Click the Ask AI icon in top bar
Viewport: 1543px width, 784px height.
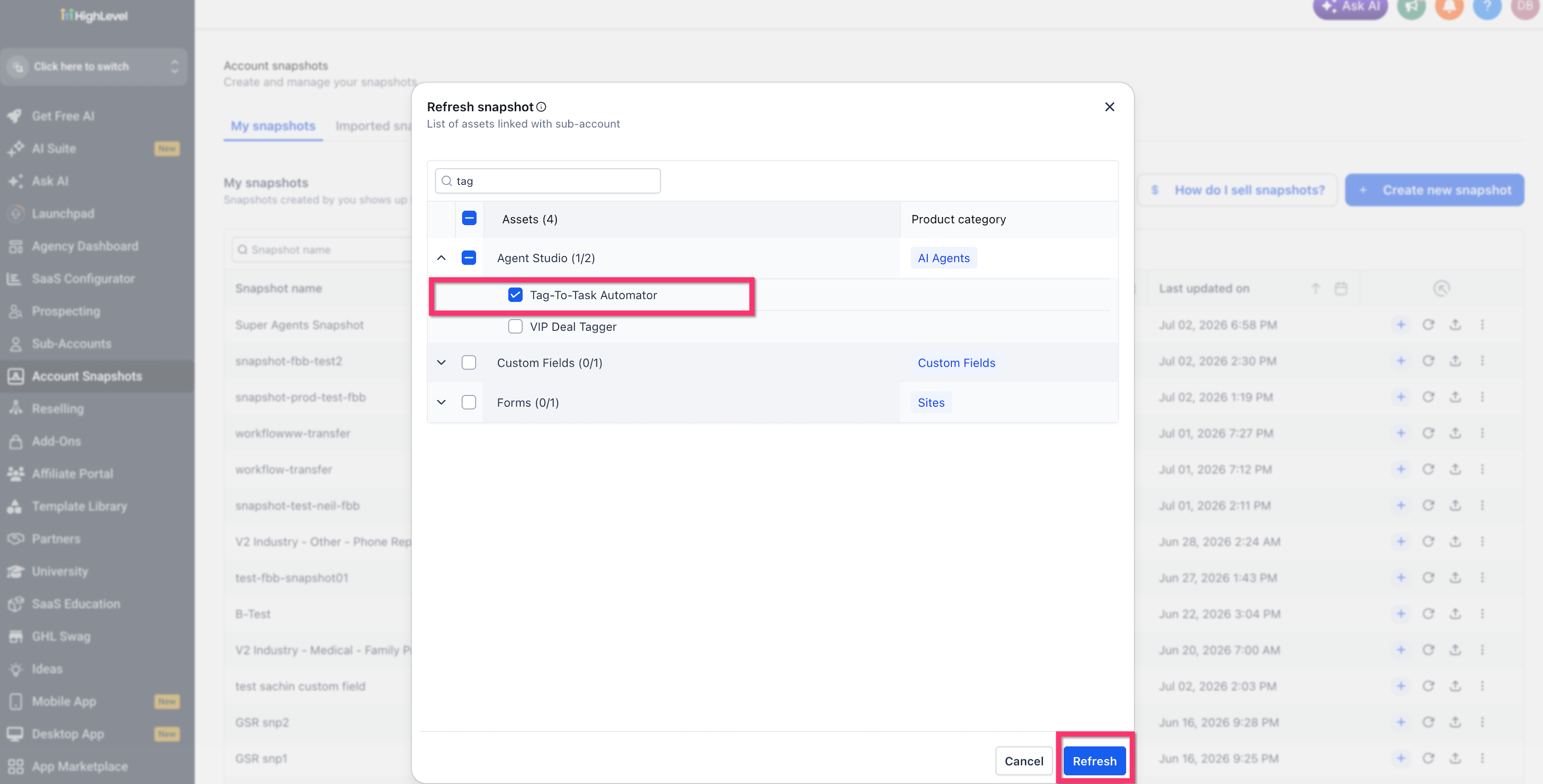coord(1350,7)
